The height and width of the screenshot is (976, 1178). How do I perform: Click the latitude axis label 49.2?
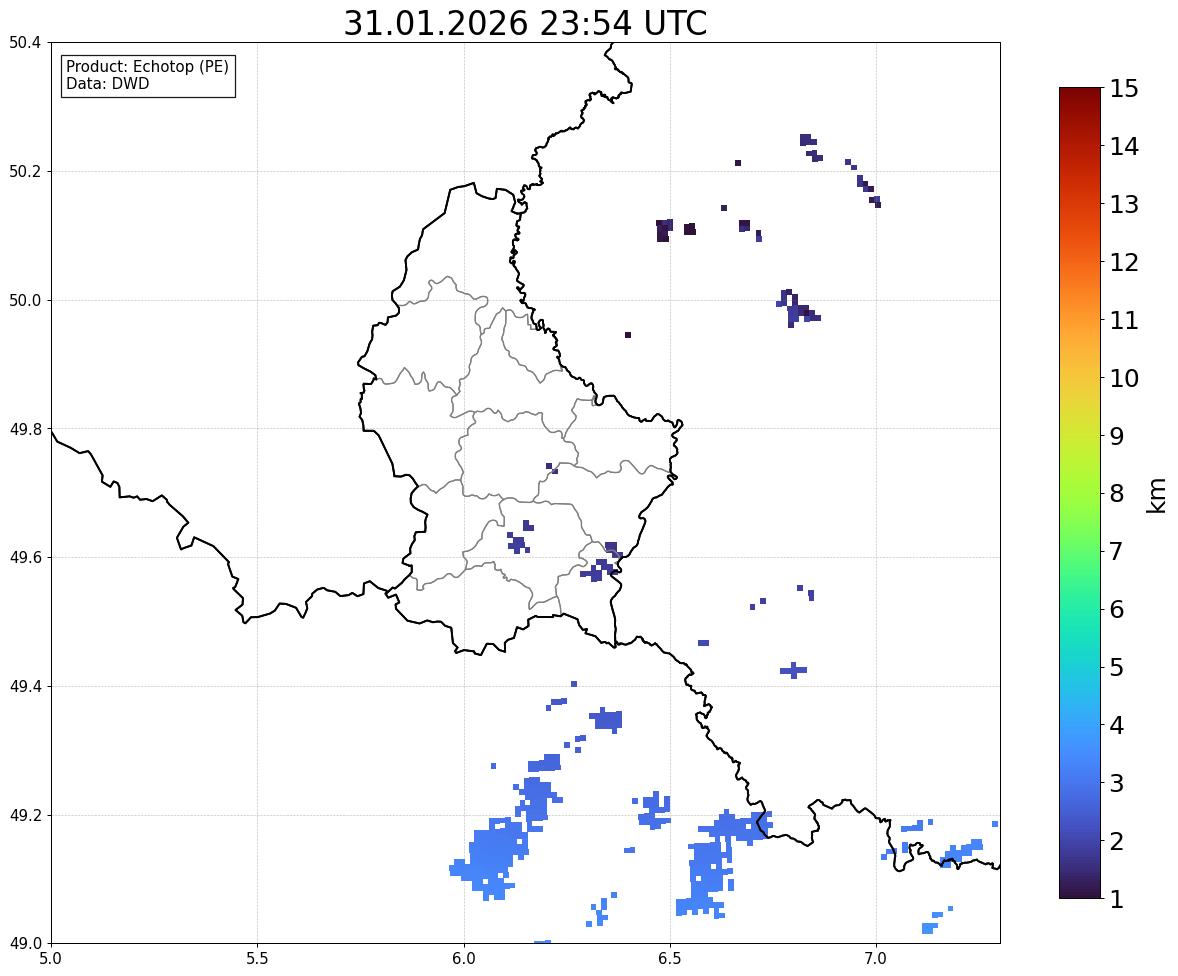pos(25,815)
